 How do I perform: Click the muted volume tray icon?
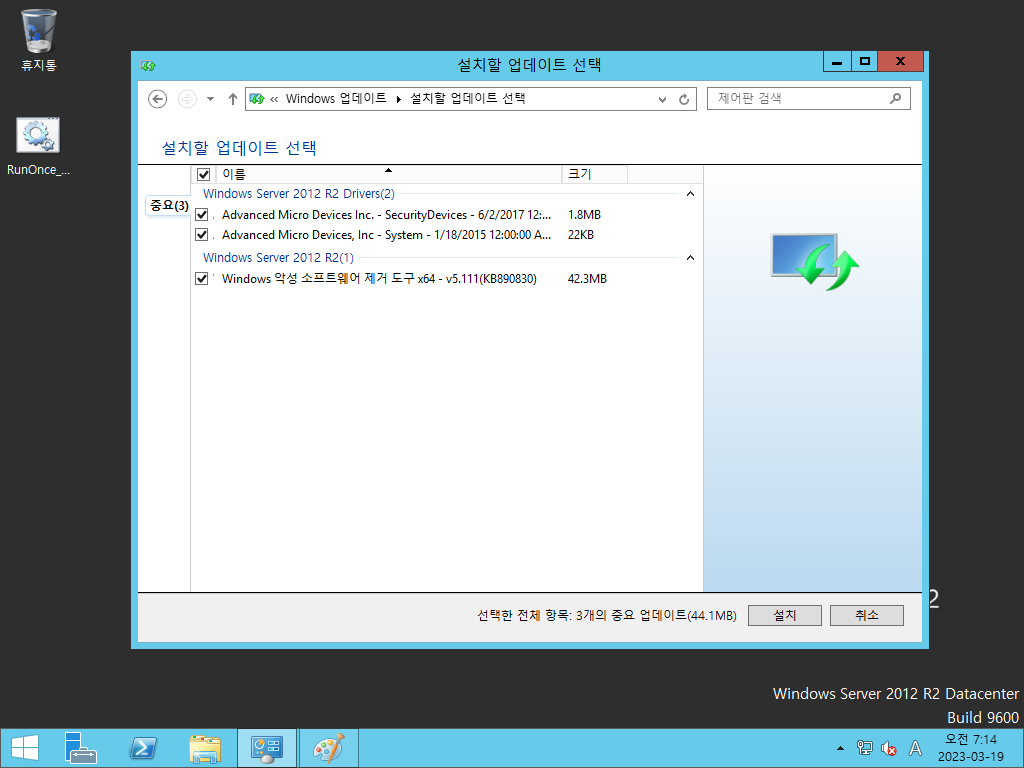click(888, 748)
